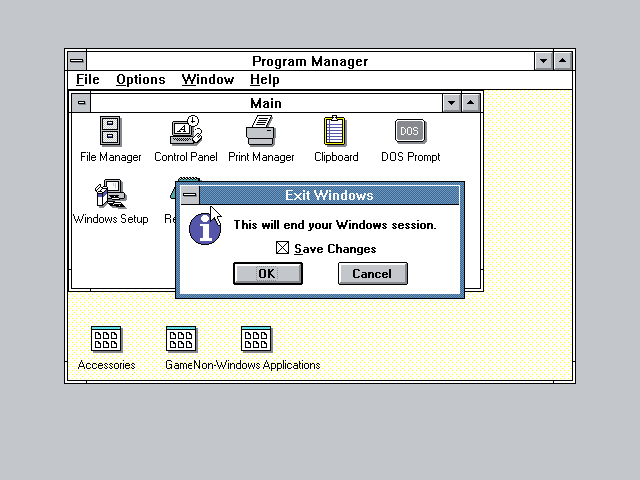Click the 'Print Manager' label text
The image size is (640, 480).
coord(261,157)
